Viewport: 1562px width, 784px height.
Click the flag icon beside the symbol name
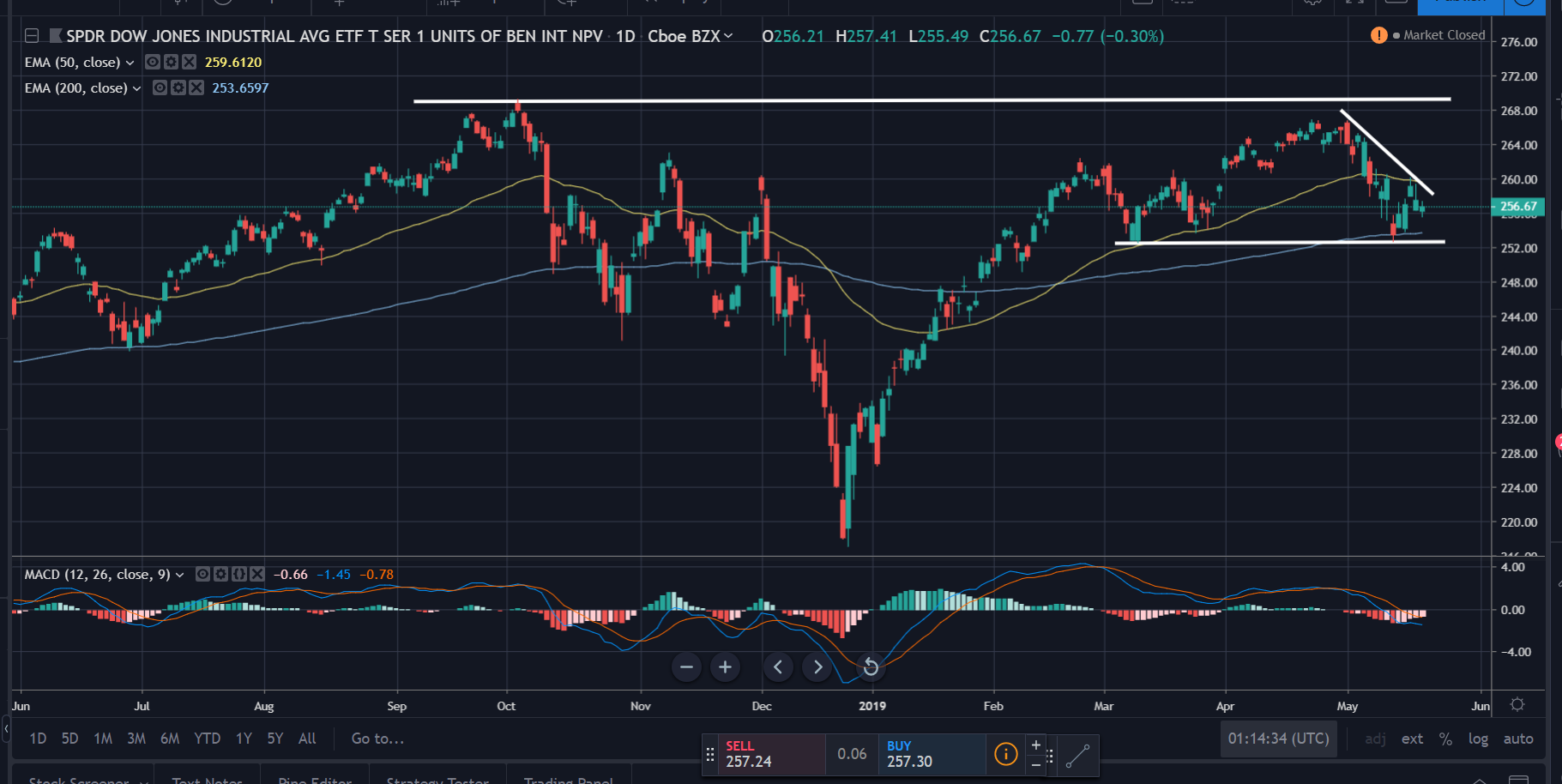[x=56, y=36]
